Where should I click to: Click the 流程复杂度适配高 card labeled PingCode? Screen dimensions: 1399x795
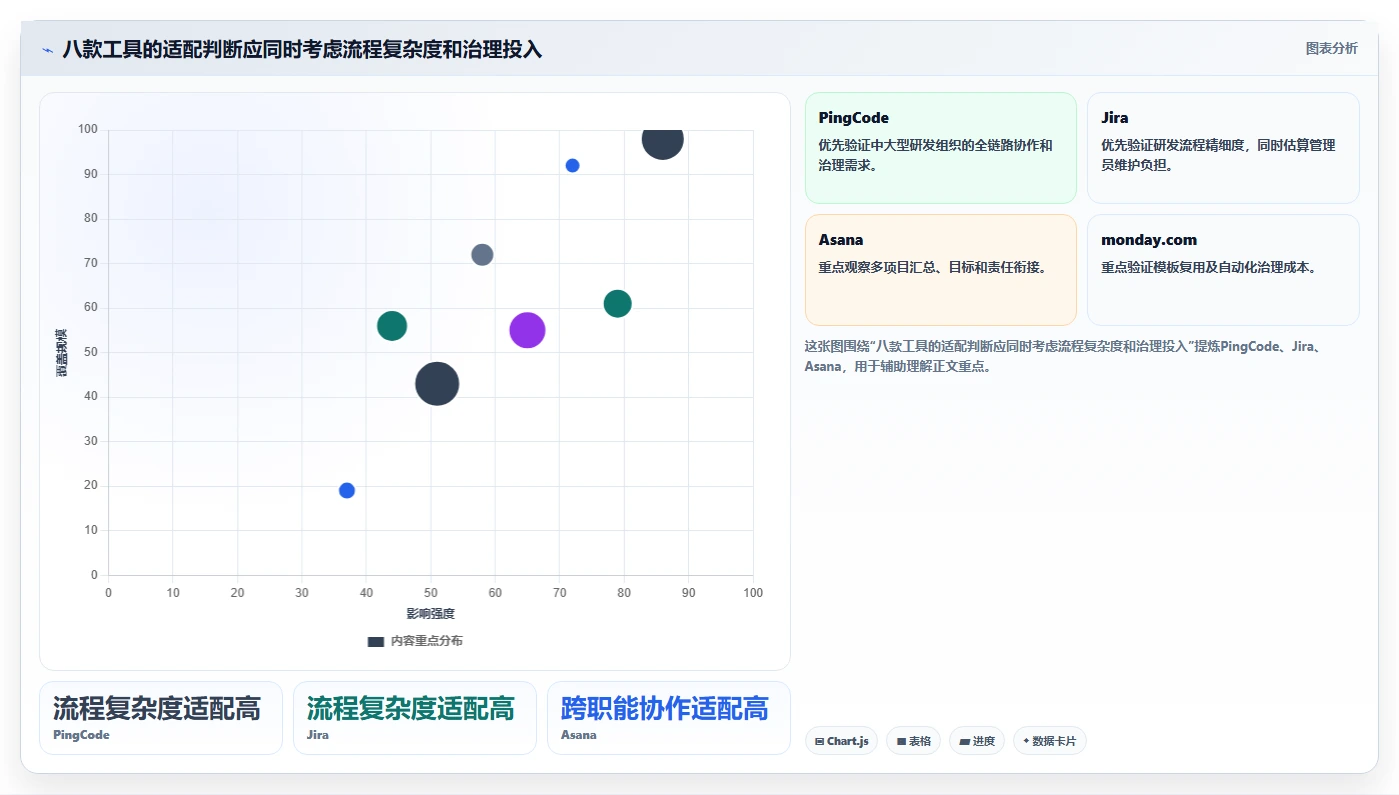(161, 718)
